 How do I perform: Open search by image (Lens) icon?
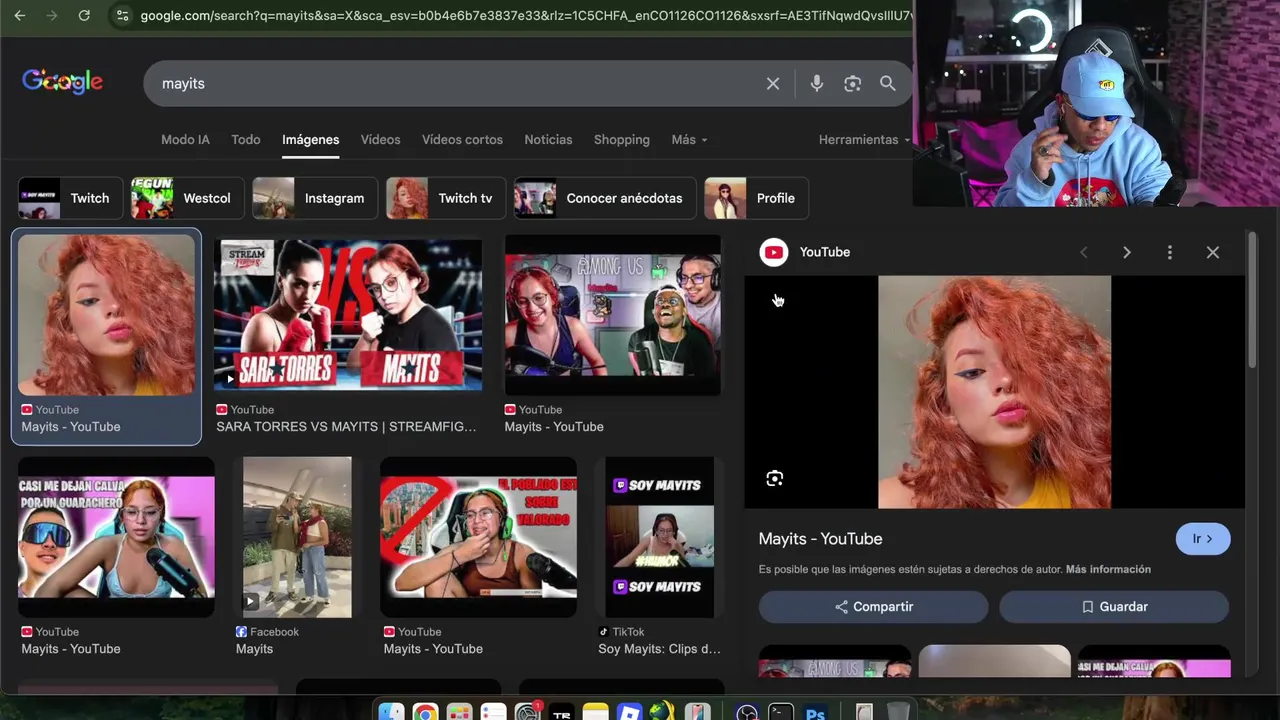[852, 84]
